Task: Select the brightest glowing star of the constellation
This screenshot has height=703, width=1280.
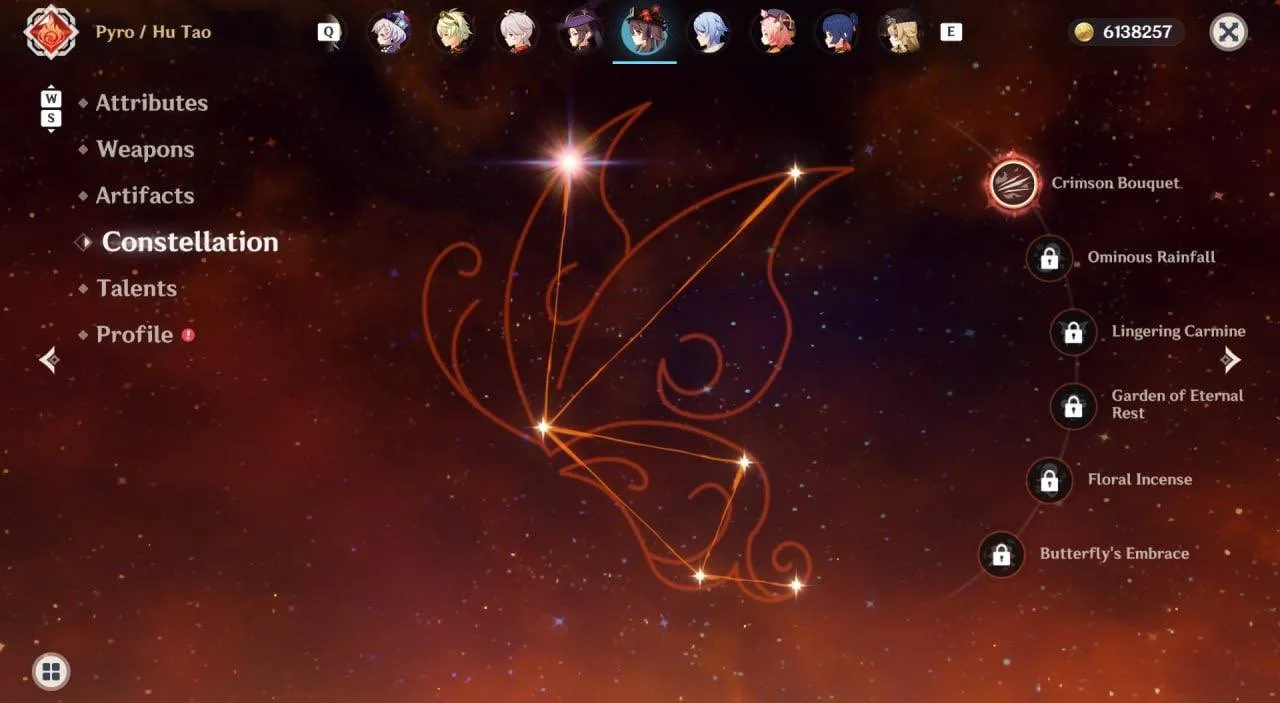Action: click(x=570, y=160)
